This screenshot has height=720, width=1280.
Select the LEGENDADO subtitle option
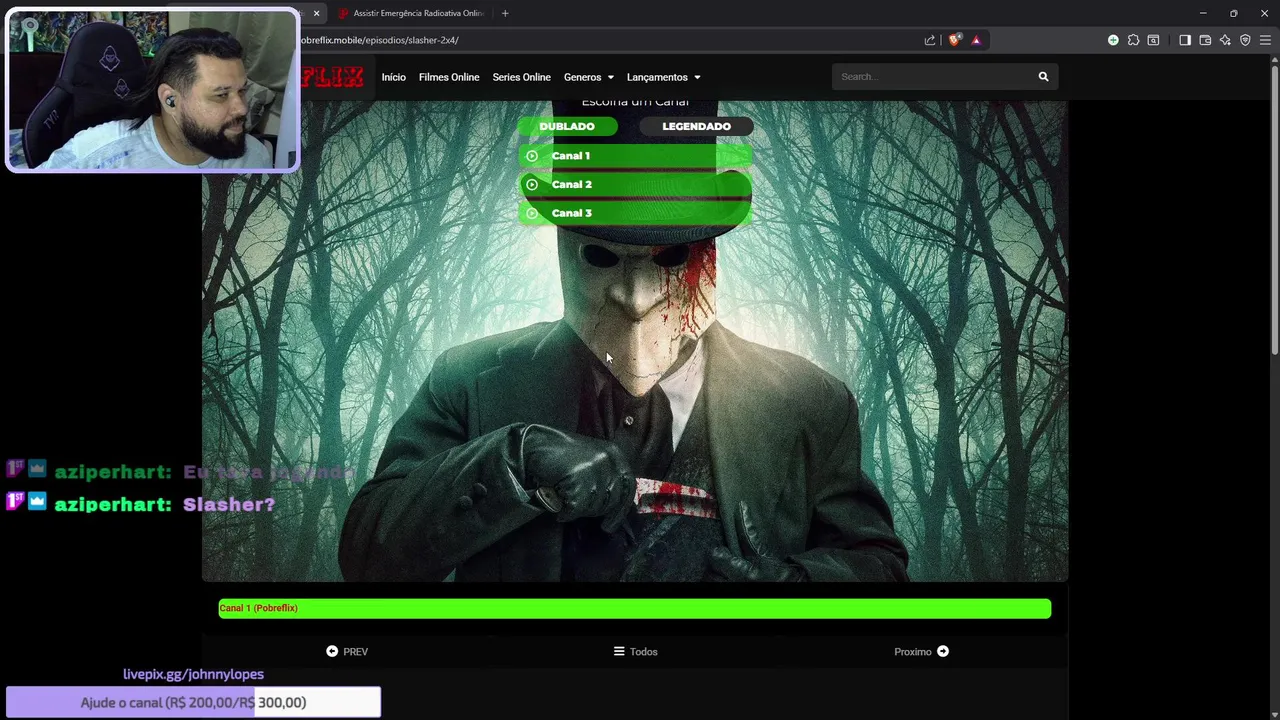tap(696, 126)
